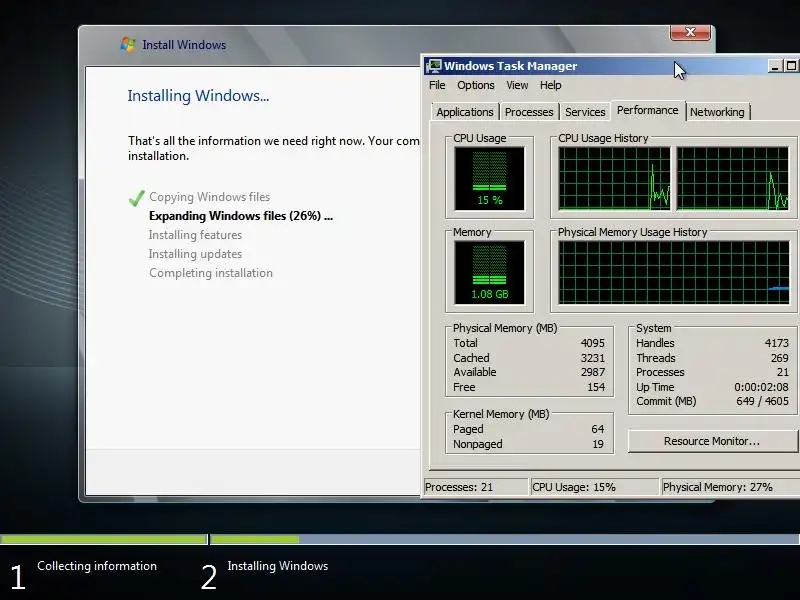The image size is (800, 600).
Task: Click Expanding Windows files (26%) text
Action: point(241,216)
